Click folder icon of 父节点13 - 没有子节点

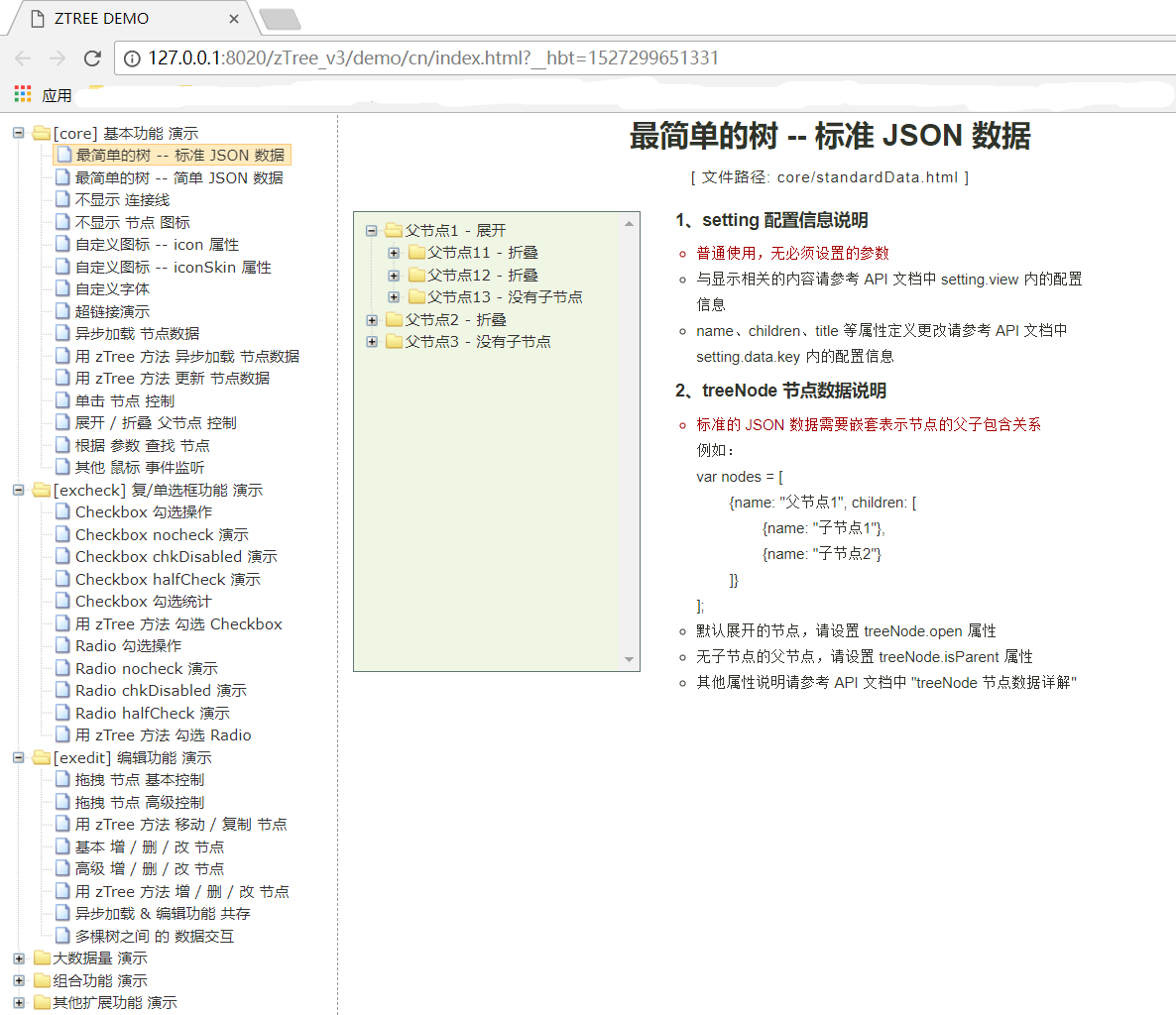pos(417,296)
